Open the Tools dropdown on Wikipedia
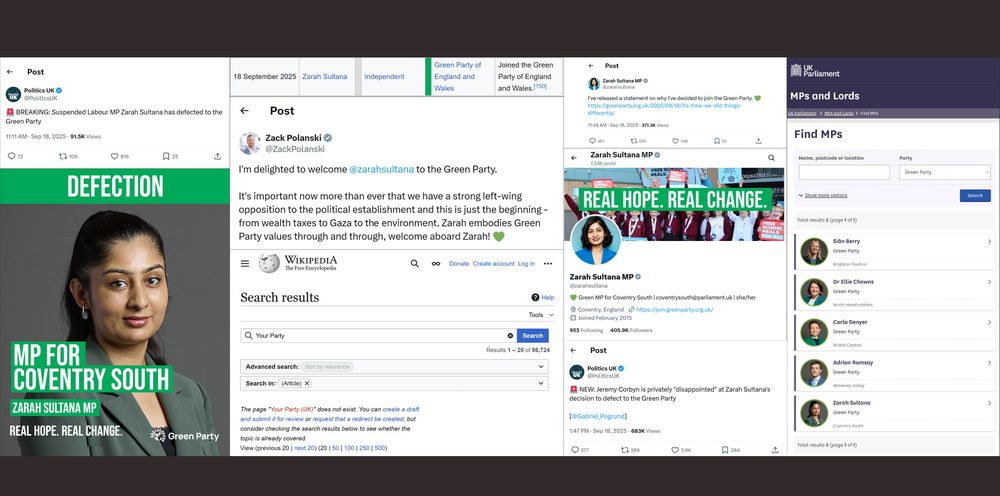Screen dimensions: 1000x496 click(541, 315)
